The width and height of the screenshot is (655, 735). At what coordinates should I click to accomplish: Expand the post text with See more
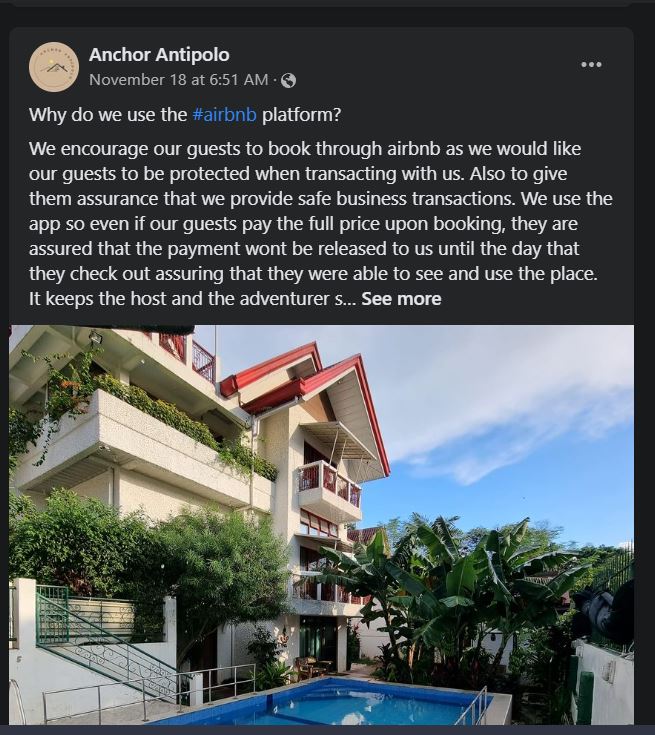pyautogui.click(x=401, y=298)
